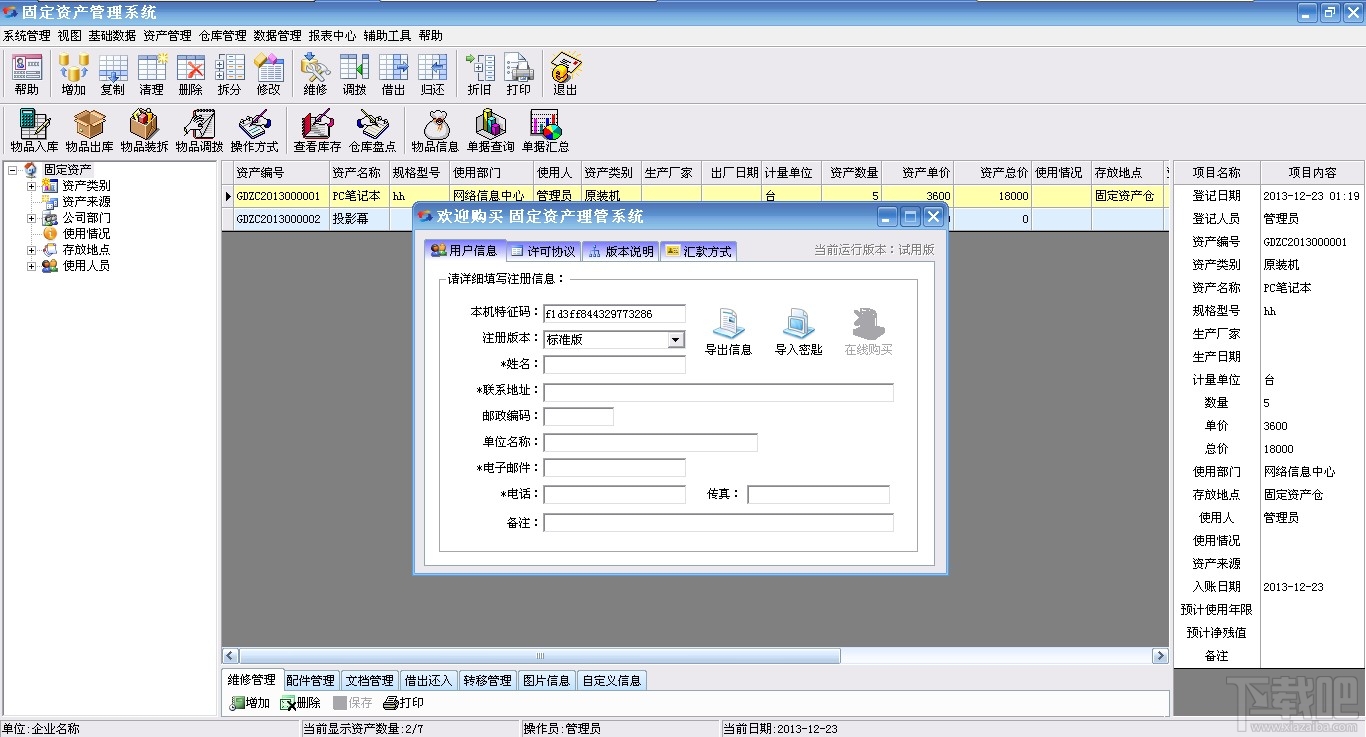Click the 退出 exit toolbar icon
Screen dimensions: 1366x737
tap(565, 74)
